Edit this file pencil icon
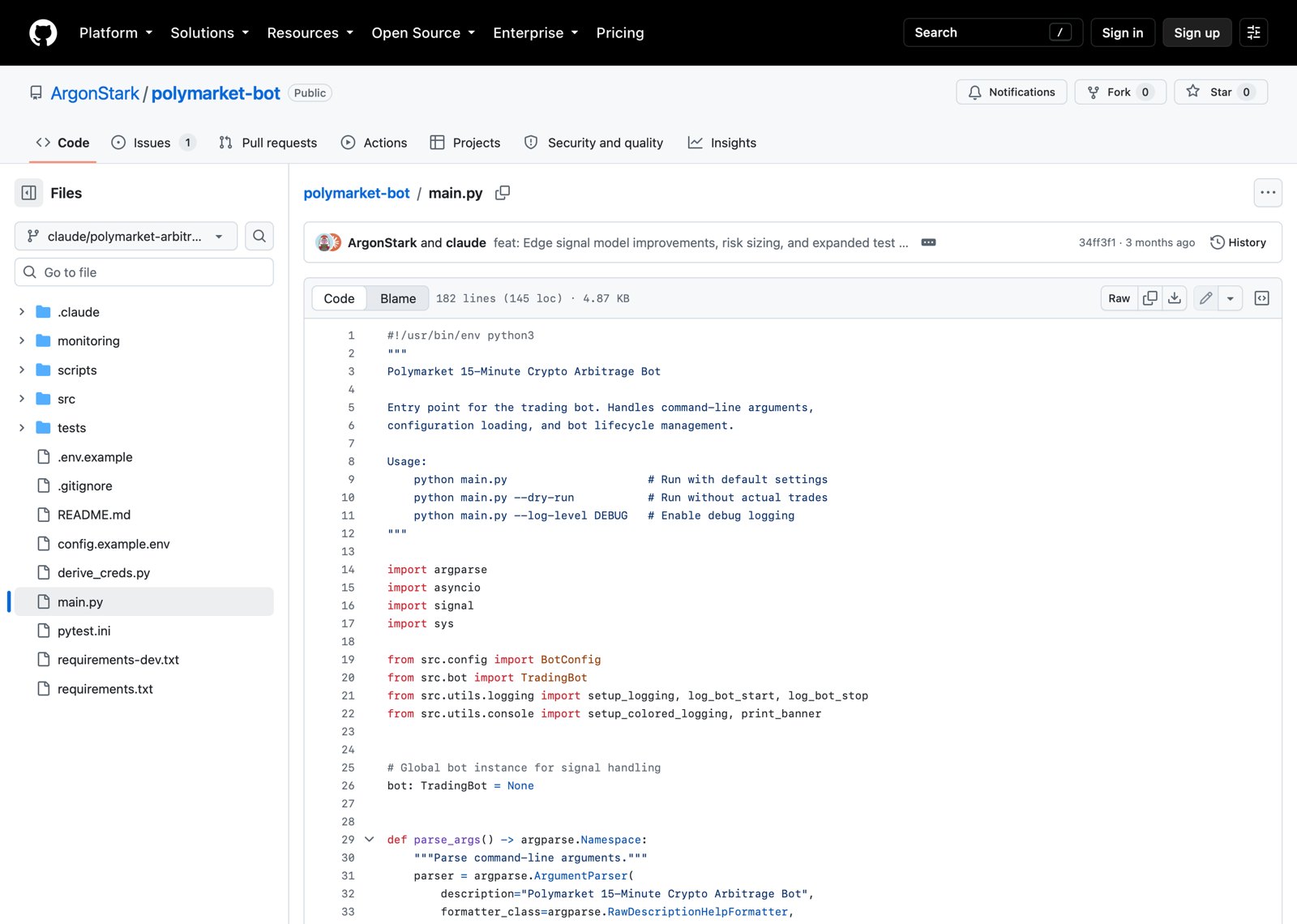 pos(1206,298)
